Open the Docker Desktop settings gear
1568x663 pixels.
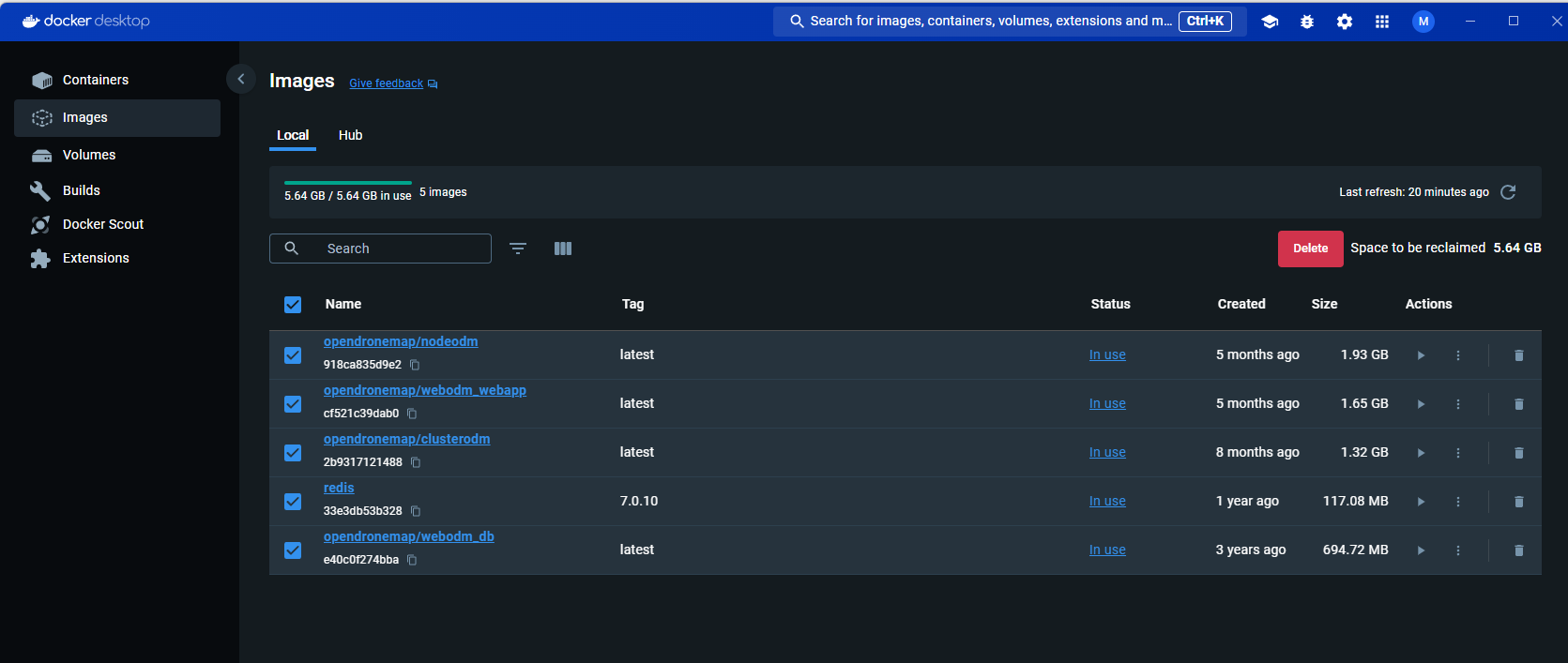(1345, 22)
